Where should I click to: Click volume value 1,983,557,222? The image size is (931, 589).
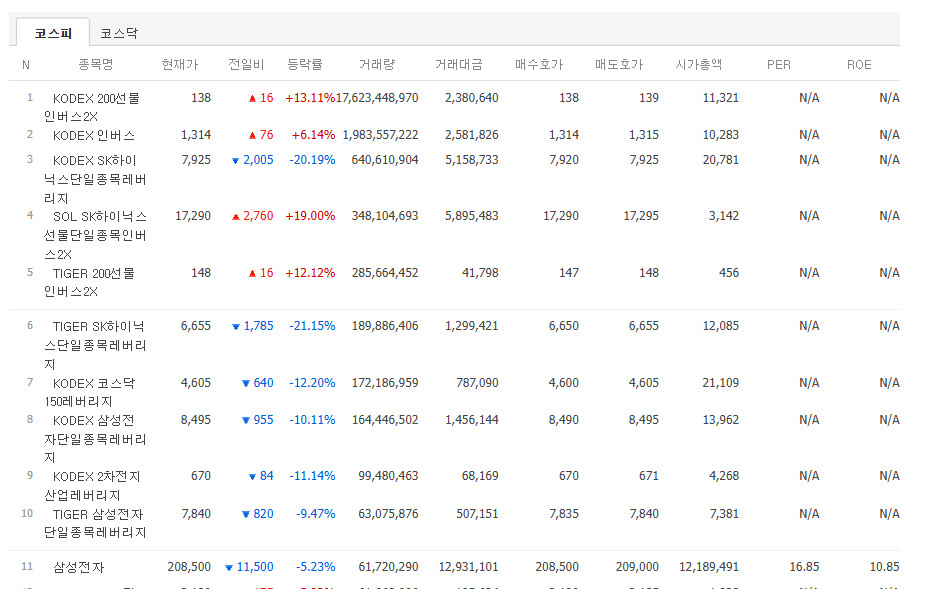(x=381, y=135)
